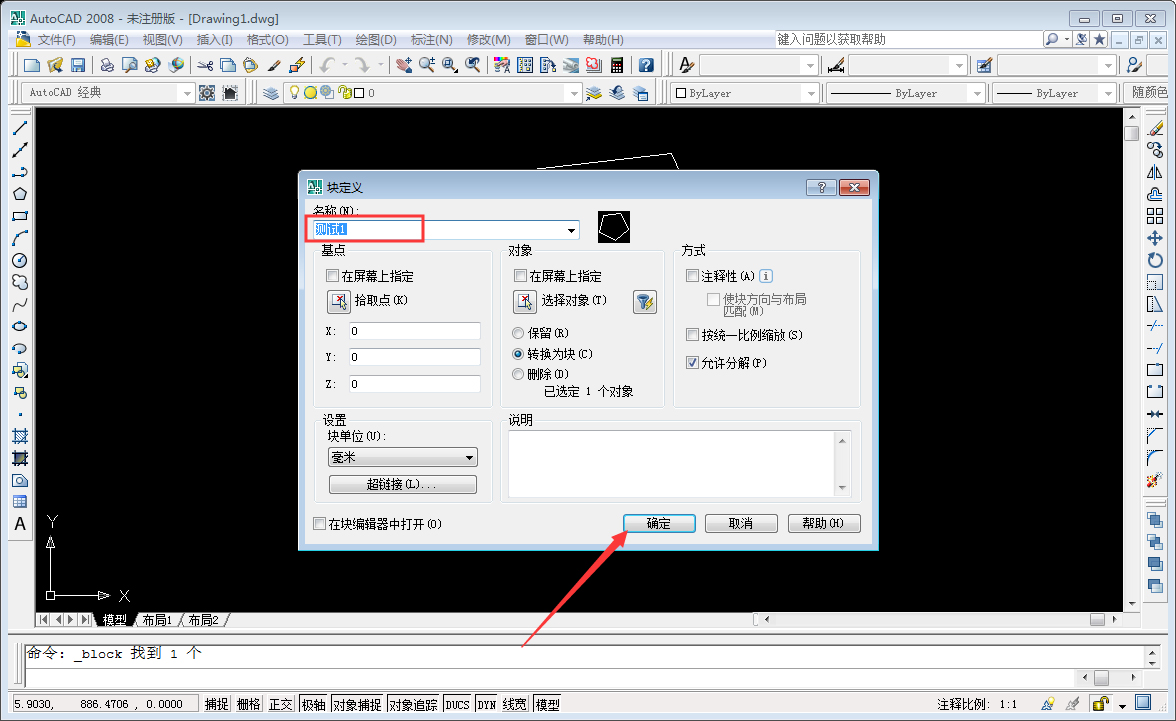Click the 拾取点 pick point icon button
Image resolution: width=1176 pixels, height=721 pixels.
coord(338,302)
